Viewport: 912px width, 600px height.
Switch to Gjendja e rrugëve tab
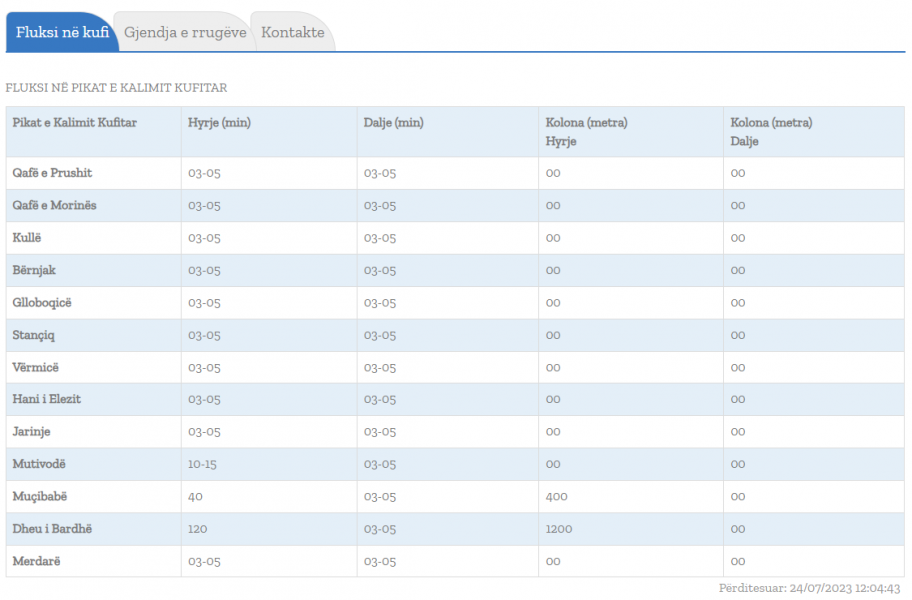click(x=185, y=32)
